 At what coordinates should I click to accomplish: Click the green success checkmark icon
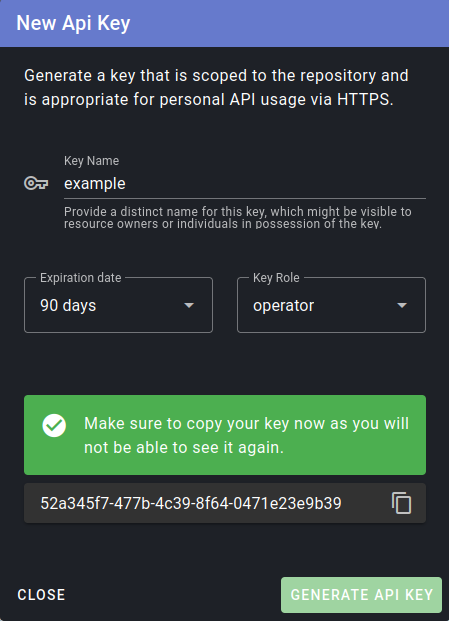click(x=54, y=425)
